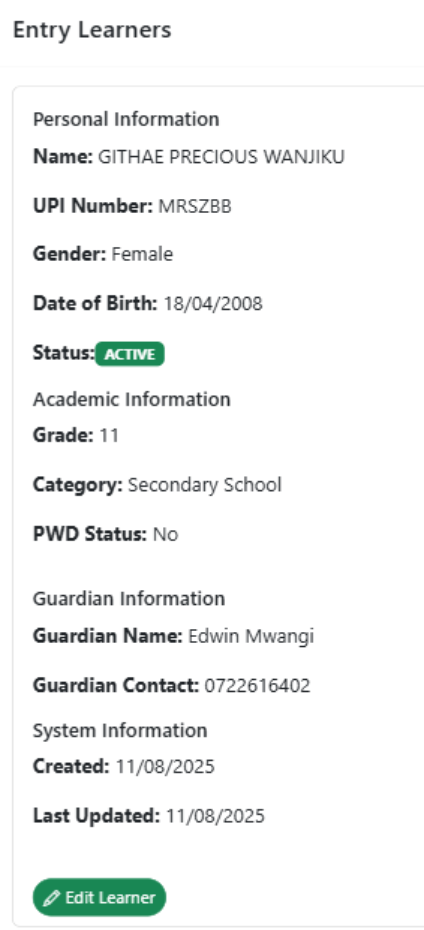Click the Status label text

coord(64,353)
